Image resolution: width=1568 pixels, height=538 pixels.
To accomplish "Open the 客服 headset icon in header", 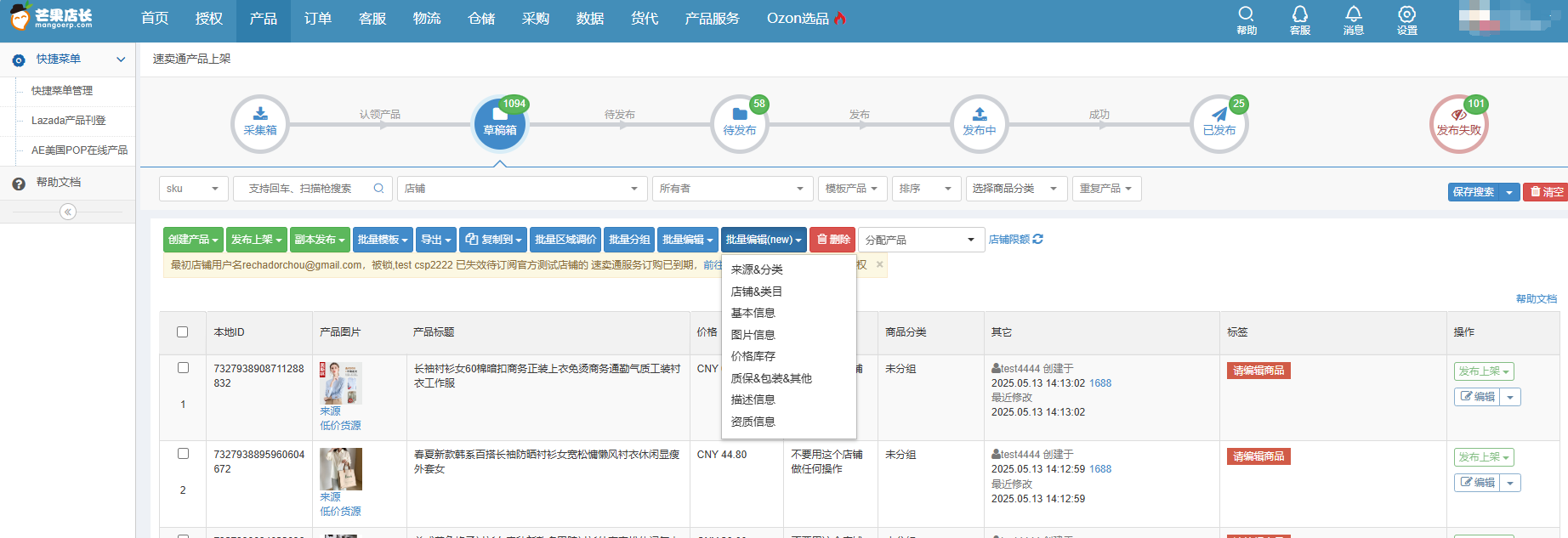I will pyautogui.click(x=1300, y=20).
